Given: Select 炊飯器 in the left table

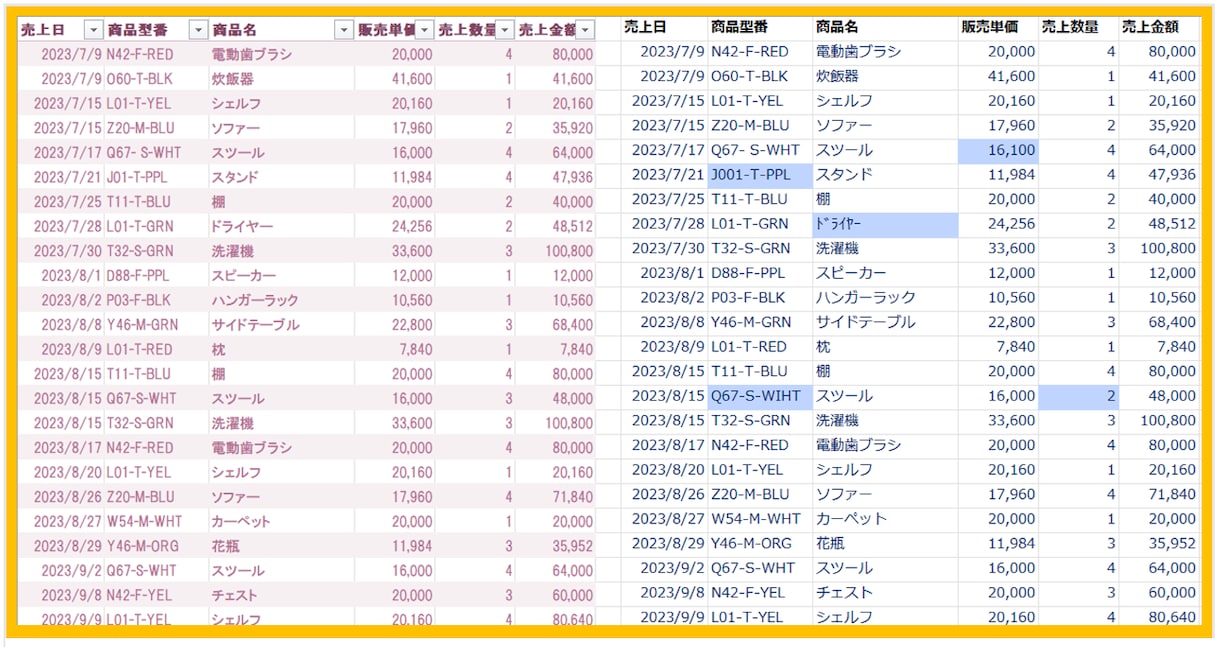Looking at the screenshot, I should pyautogui.click(x=232, y=79).
